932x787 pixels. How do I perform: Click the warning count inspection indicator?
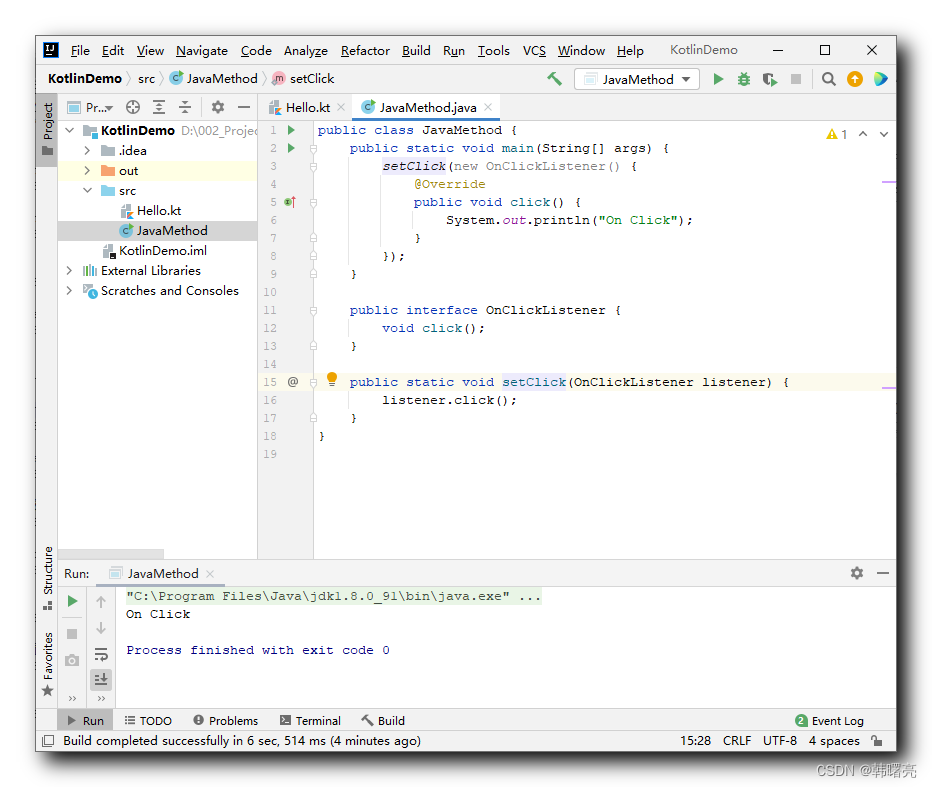tap(836, 134)
